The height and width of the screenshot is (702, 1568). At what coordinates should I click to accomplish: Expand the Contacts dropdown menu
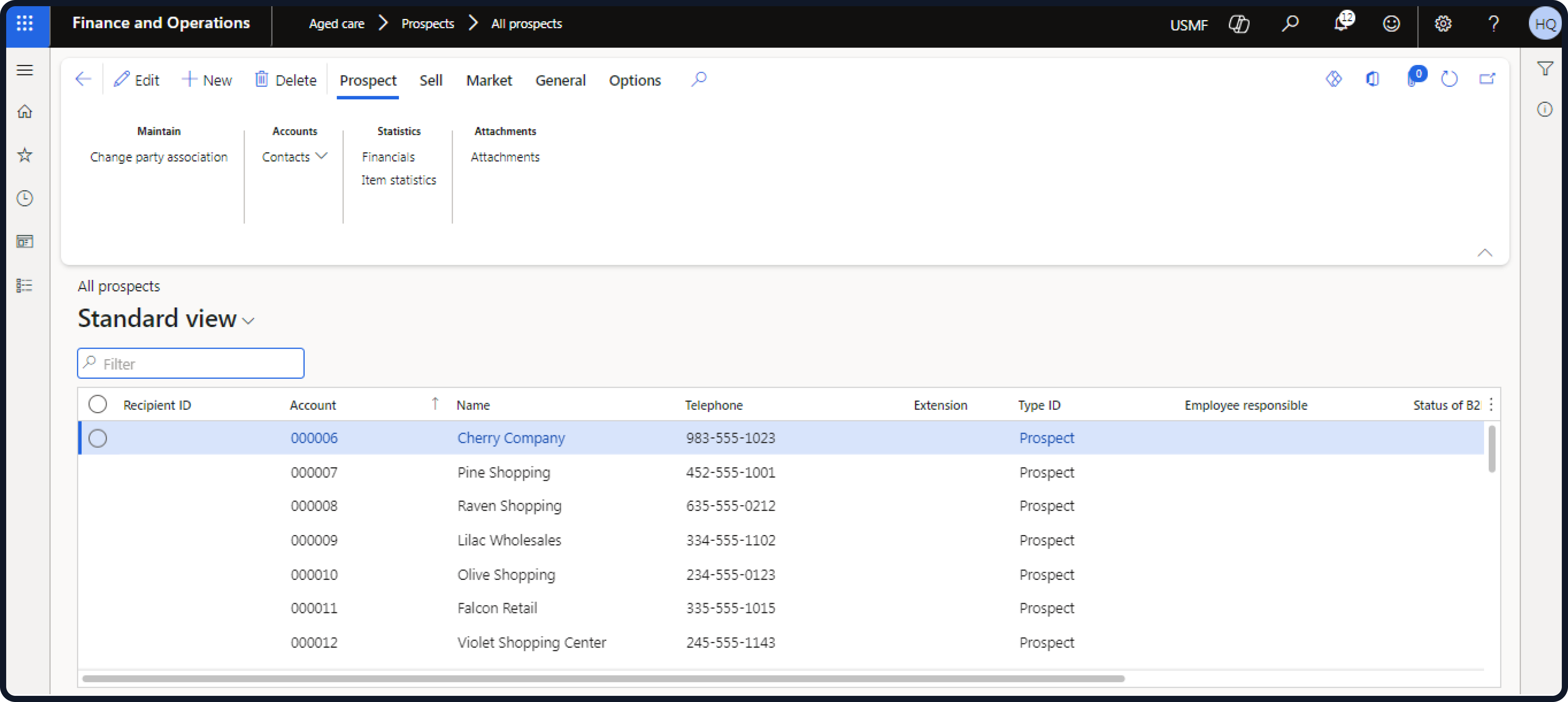295,157
